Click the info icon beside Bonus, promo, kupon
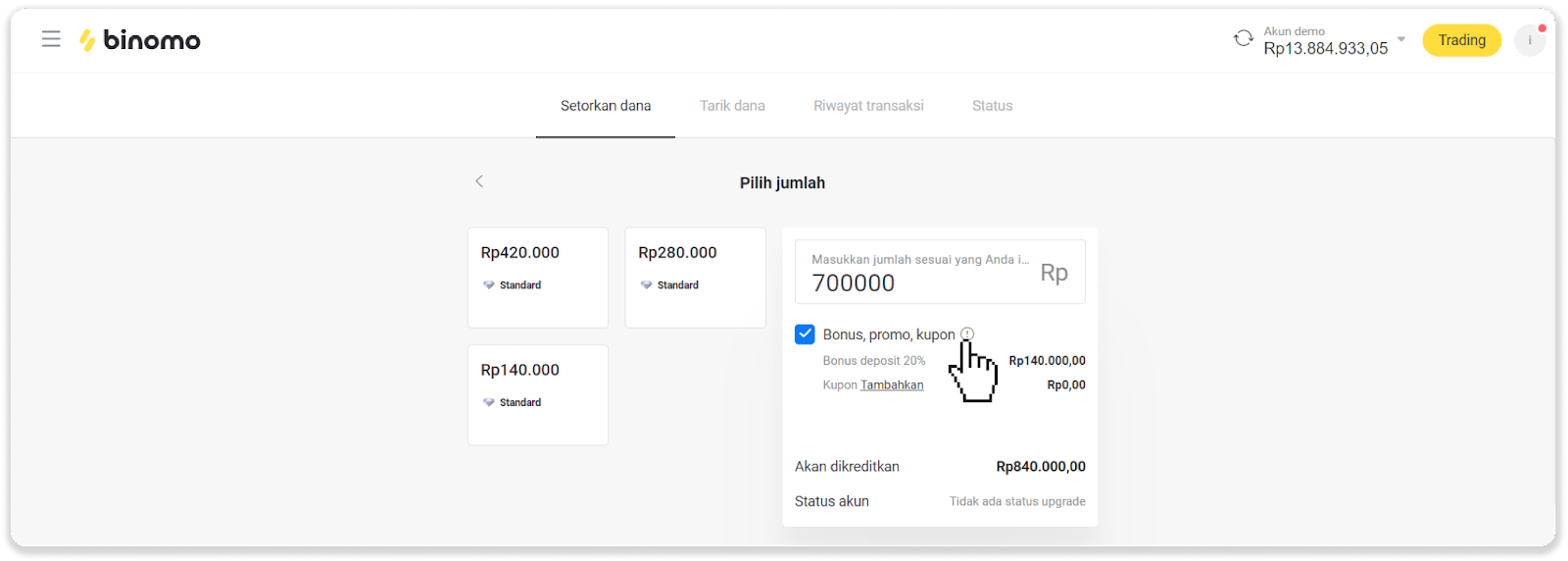 [967, 334]
